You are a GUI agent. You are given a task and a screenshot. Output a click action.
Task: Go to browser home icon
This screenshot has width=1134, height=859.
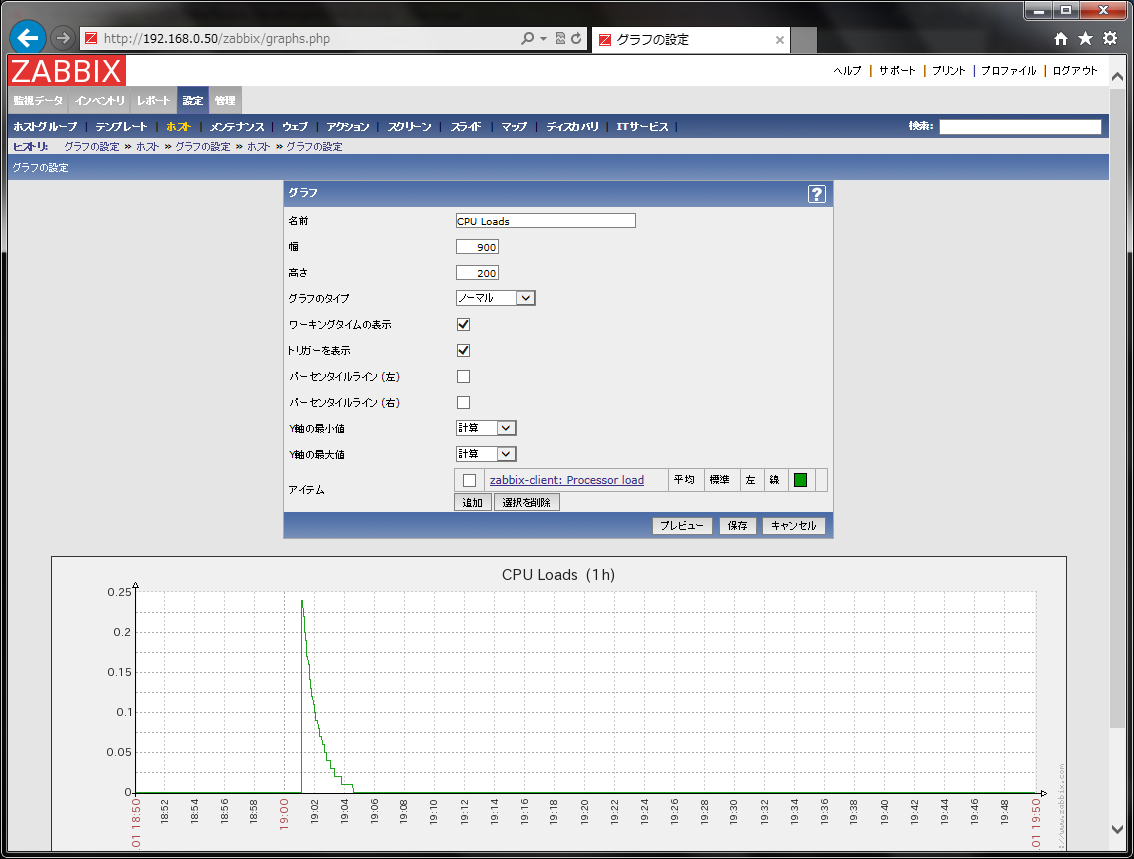pos(1060,39)
